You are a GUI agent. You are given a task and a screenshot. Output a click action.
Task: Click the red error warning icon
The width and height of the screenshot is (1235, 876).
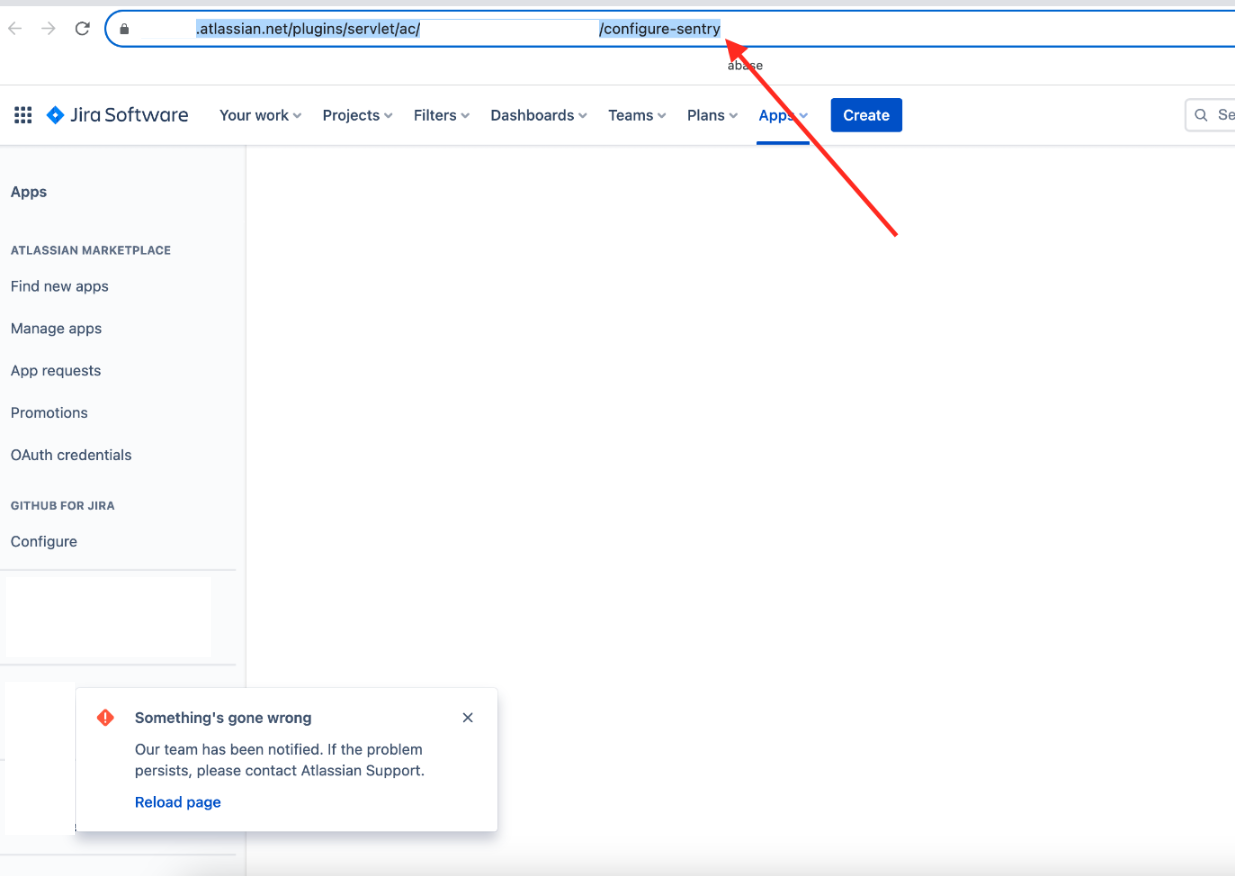[x=105, y=718]
